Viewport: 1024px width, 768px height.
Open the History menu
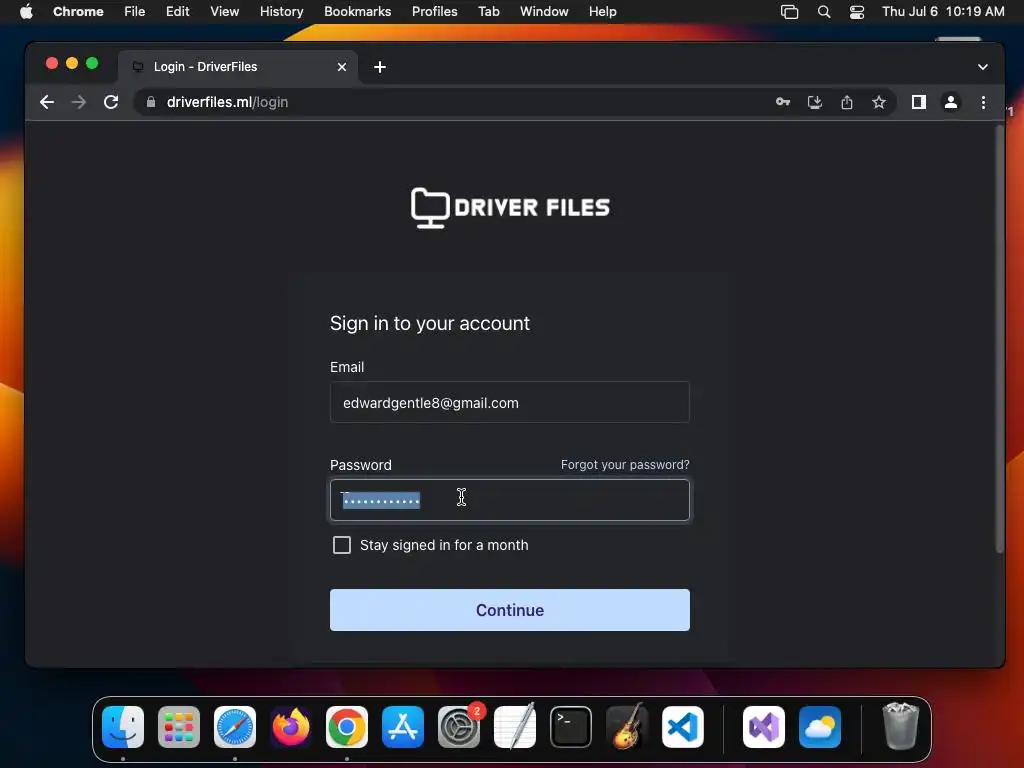pyautogui.click(x=281, y=11)
